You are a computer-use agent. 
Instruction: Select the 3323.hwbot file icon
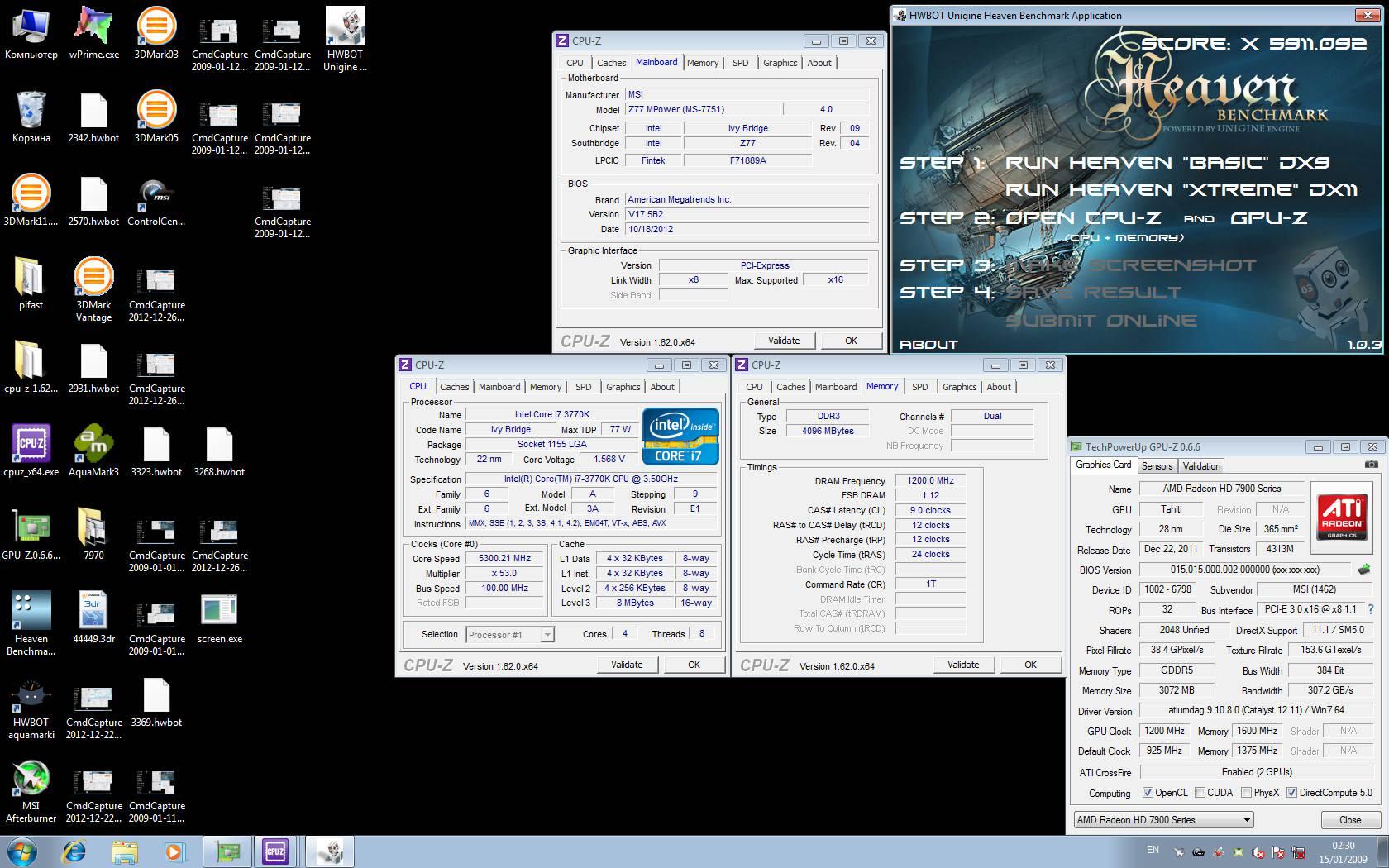[x=156, y=451]
